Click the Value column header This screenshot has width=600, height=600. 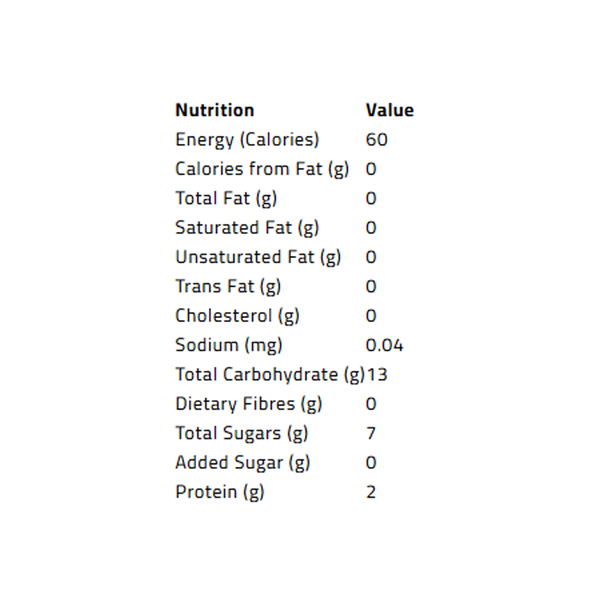[389, 110]
